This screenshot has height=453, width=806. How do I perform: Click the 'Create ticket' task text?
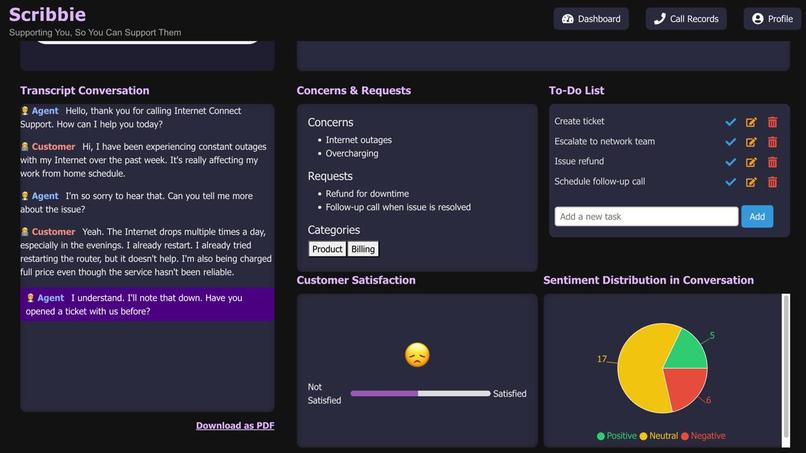[x=579, y=121]
